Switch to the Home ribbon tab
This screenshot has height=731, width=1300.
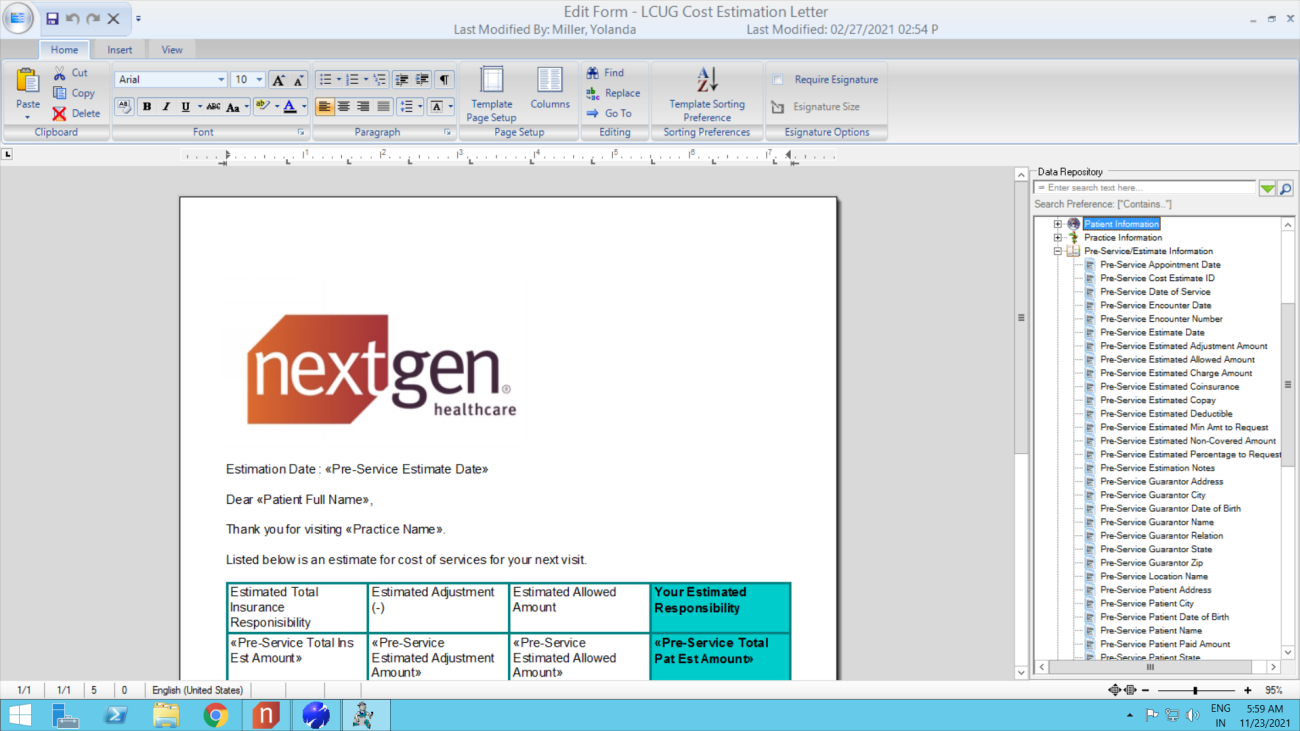(64, 50)
